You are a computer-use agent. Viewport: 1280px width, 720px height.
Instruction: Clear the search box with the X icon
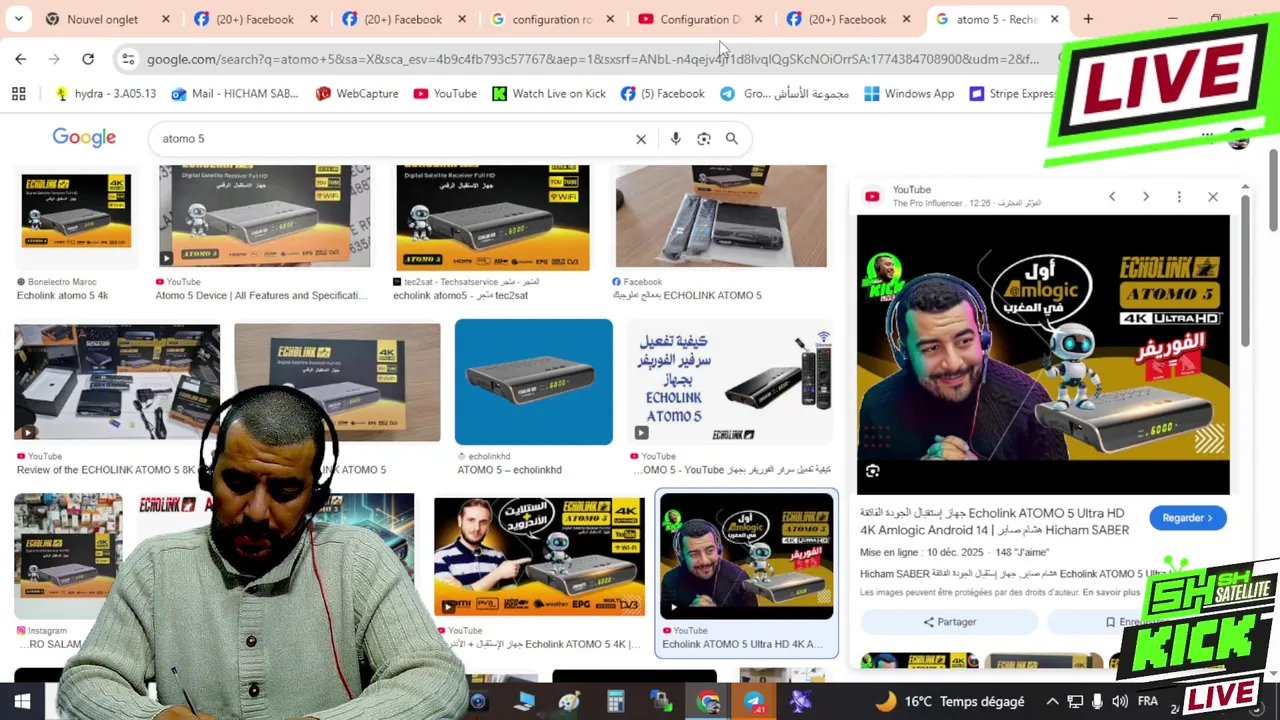click(641, 139)
